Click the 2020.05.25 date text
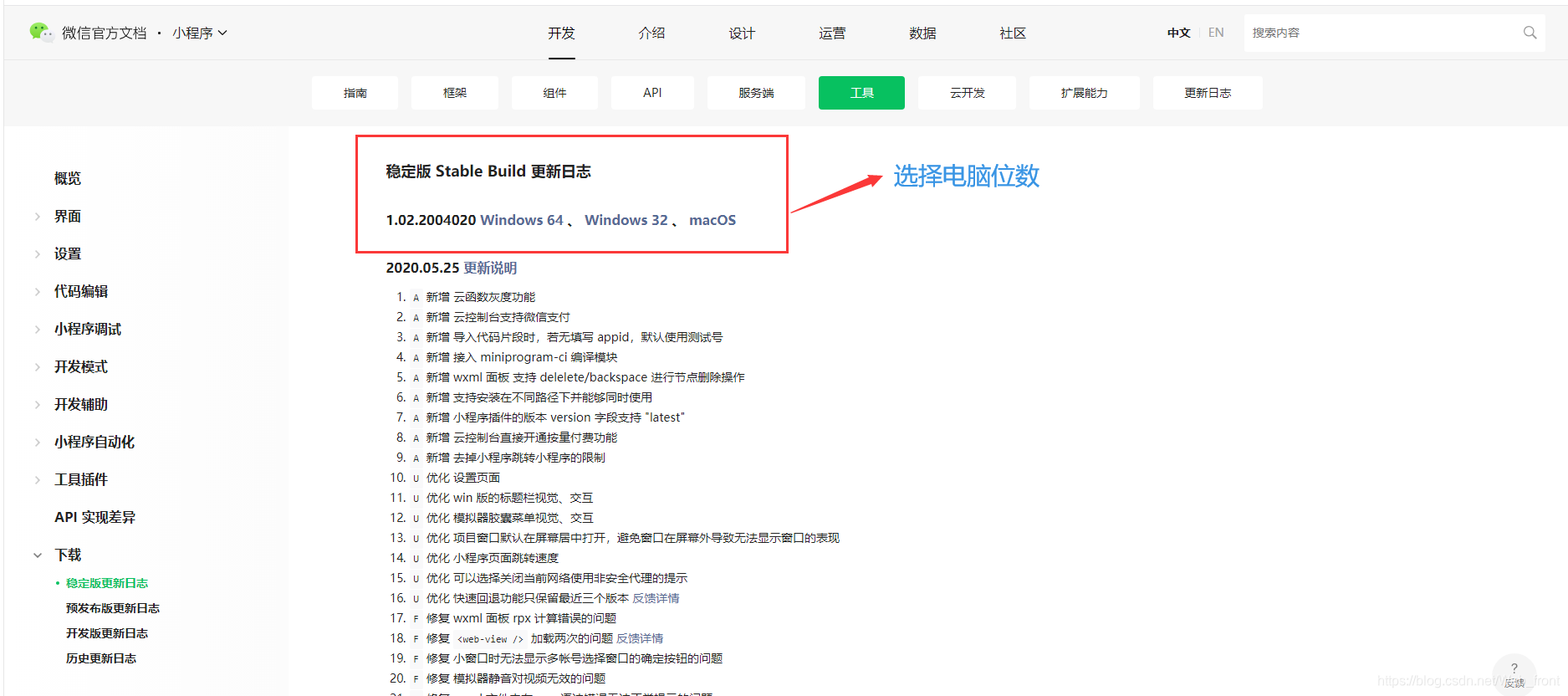 click(422, 268)
